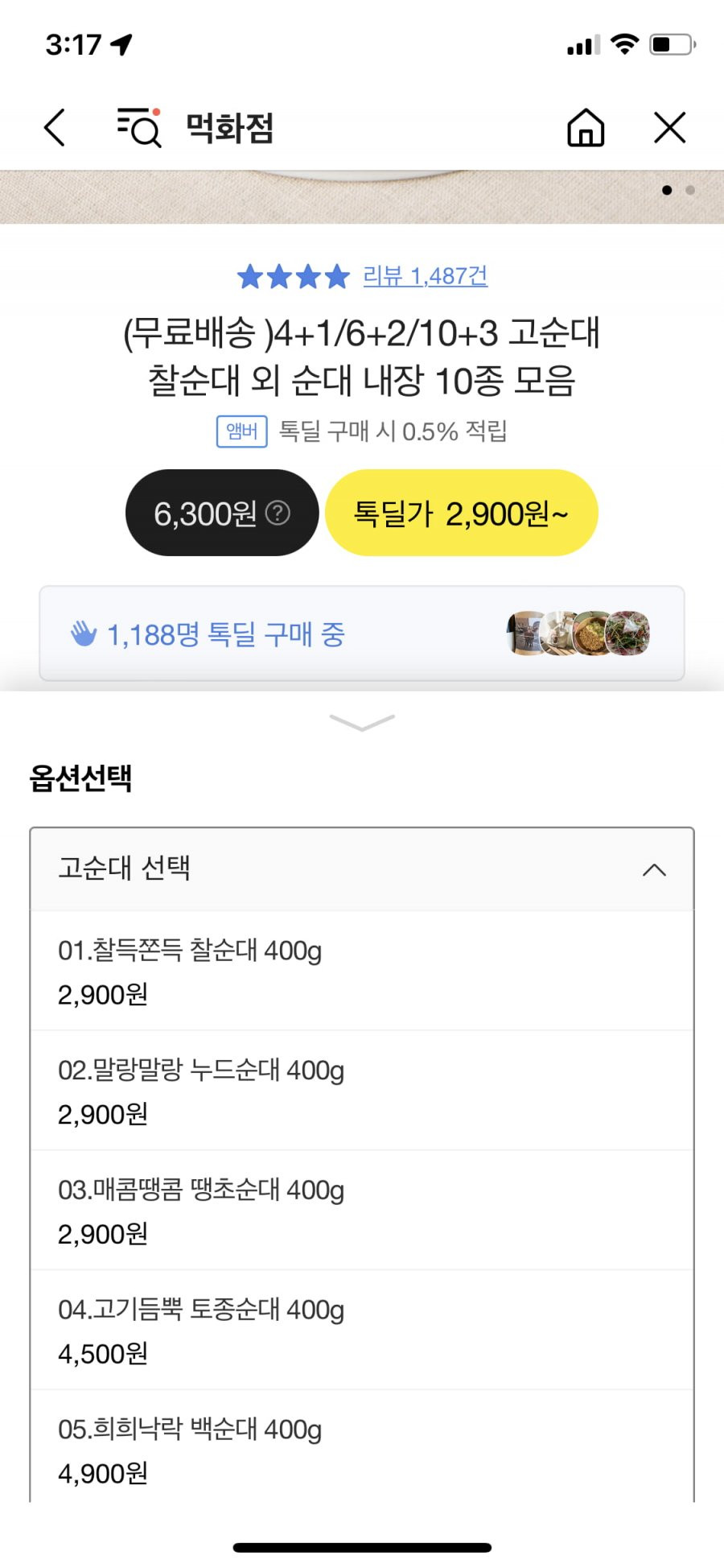Tap the blue star rating icons
Image resolution: width=724 pixels, height=1568 pixels.
294,277
